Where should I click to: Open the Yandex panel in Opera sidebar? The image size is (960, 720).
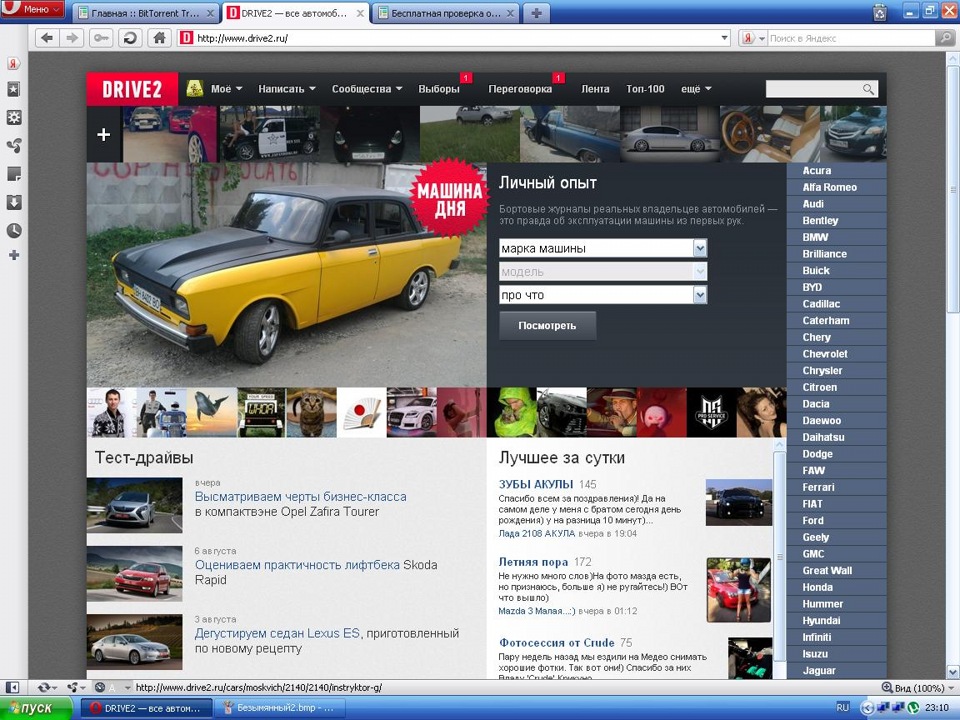[x=13, y=62]
